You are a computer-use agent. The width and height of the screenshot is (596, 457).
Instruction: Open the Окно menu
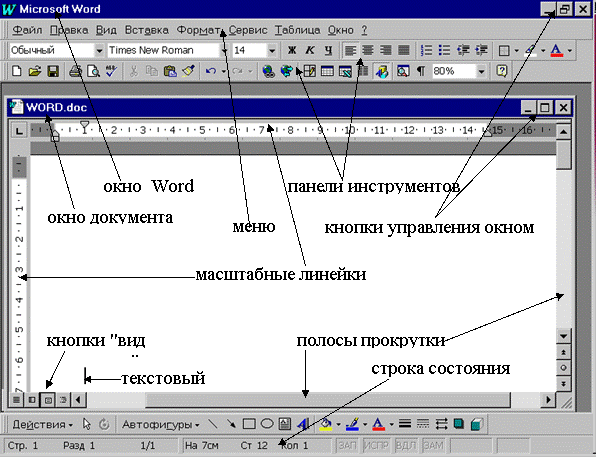tap(341, 30)
